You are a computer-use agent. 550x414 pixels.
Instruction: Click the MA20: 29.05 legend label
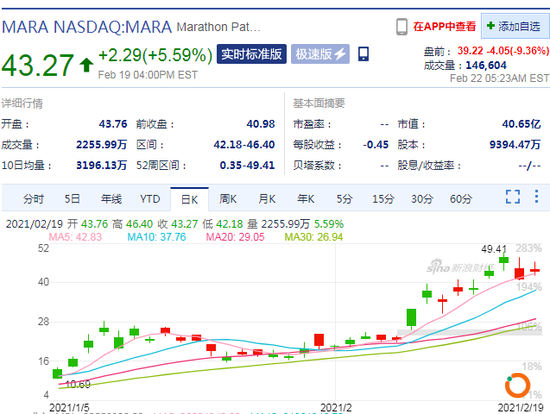(x=235, y=237)
